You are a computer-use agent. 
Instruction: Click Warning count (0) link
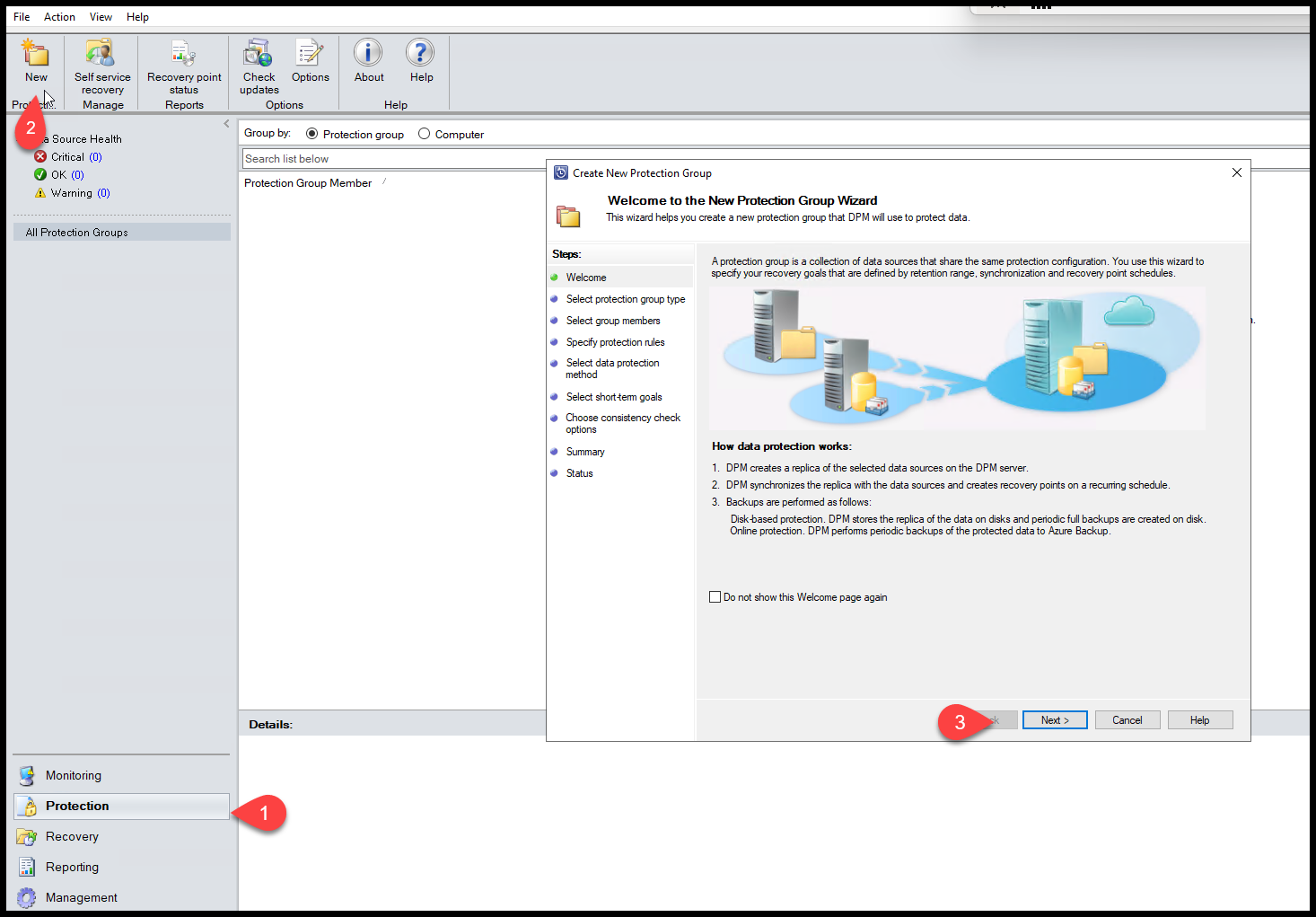click(103, 192)
